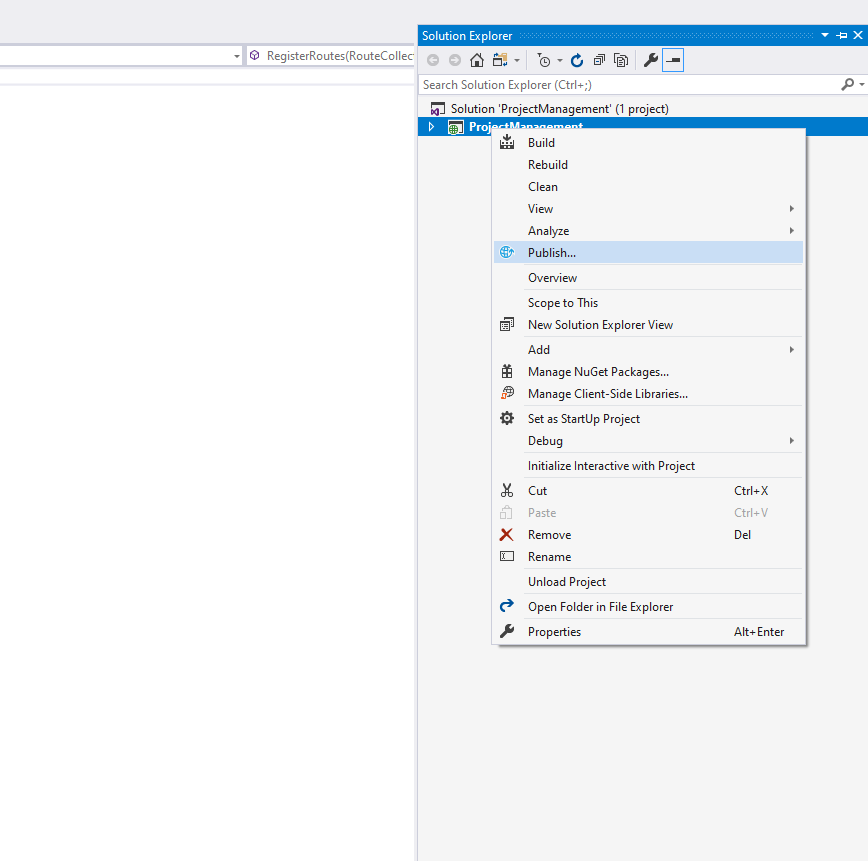This screenshot has width=868, height=861.
Task: Open the RegisterRoutes member dropdown
Action: 330,56
